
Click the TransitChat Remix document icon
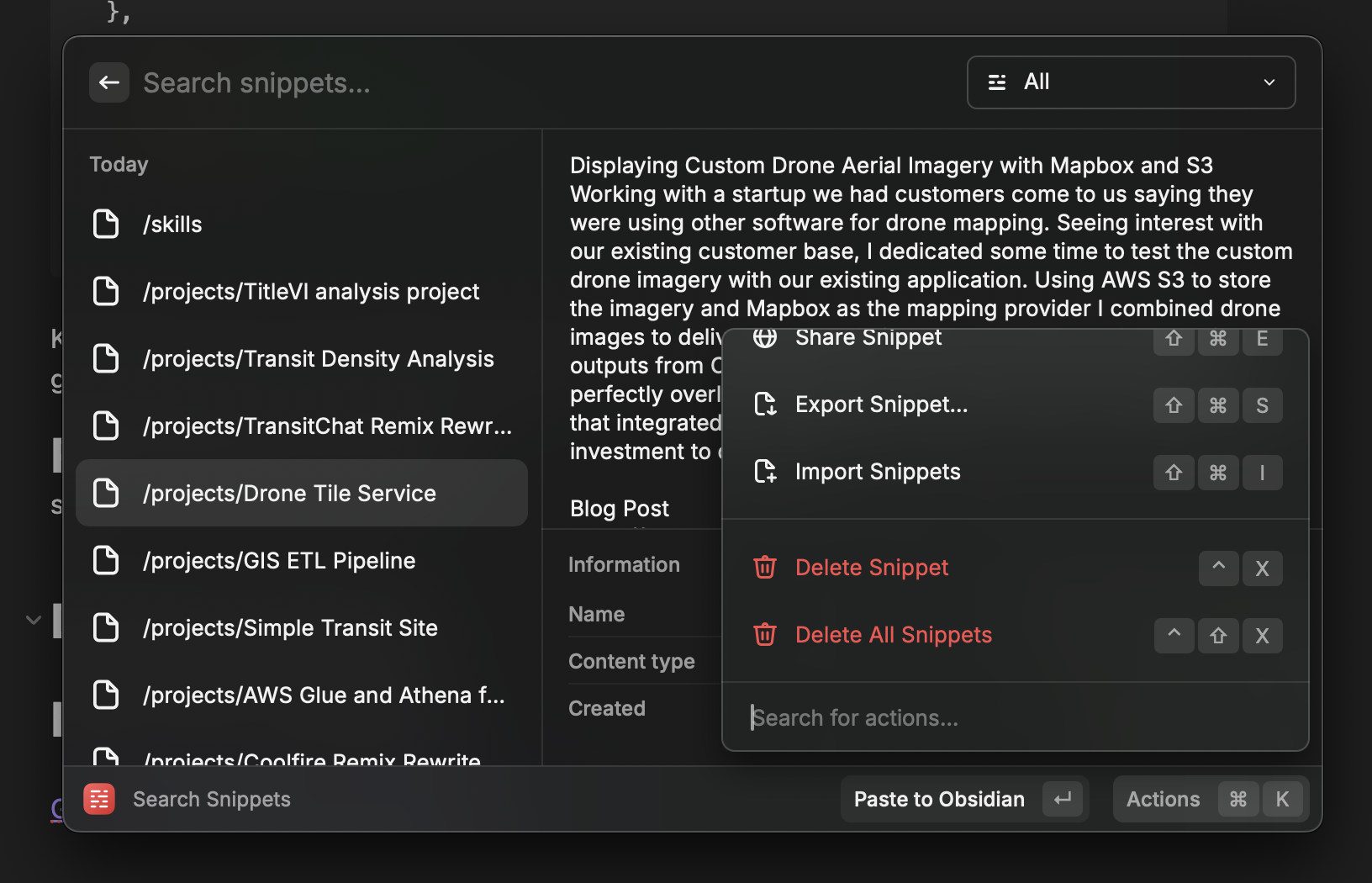coord(106,426)
